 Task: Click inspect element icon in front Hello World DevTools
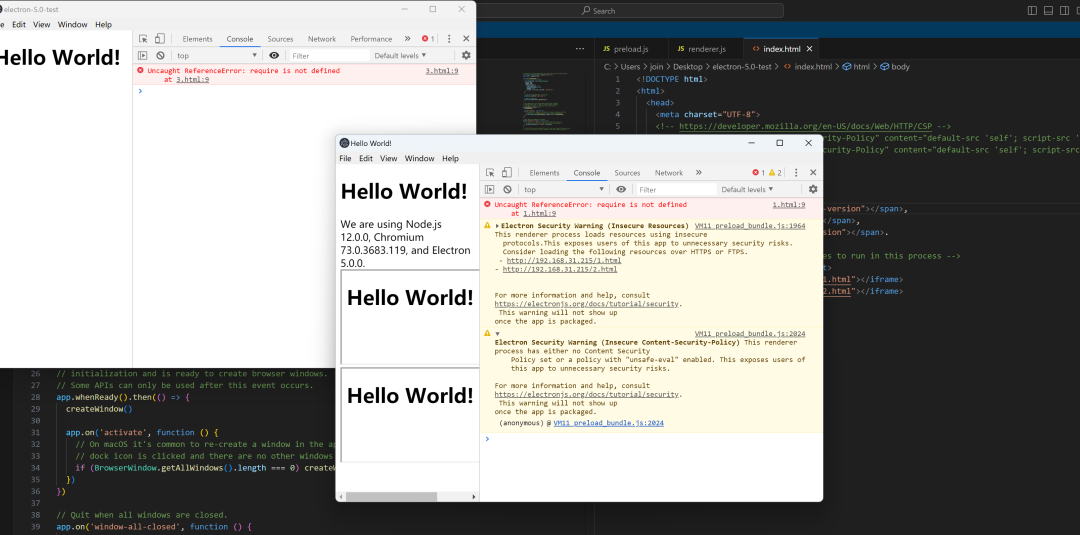(490, 173)
